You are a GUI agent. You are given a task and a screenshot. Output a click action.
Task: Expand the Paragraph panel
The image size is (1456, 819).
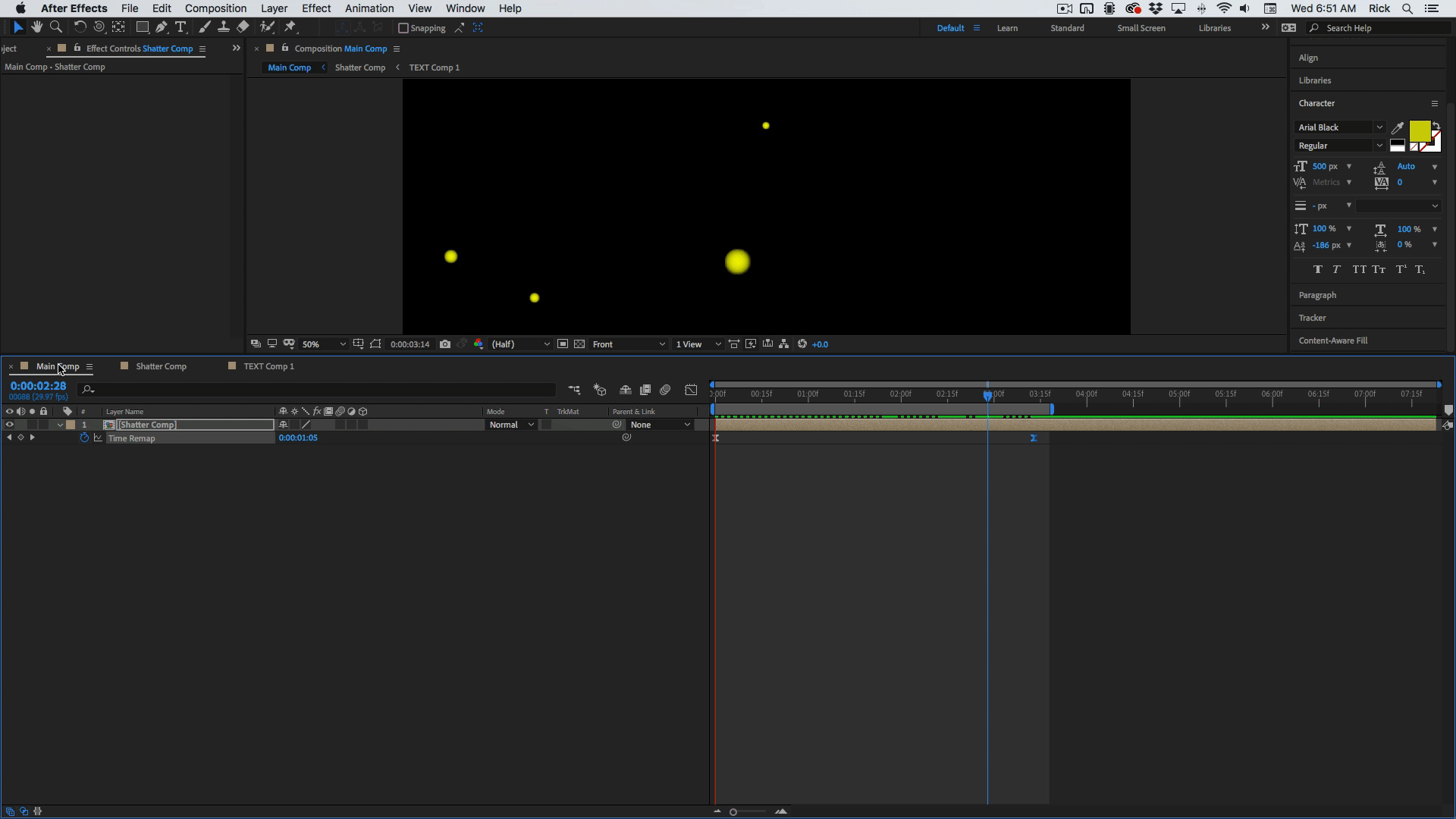(x=1317, y=295)
